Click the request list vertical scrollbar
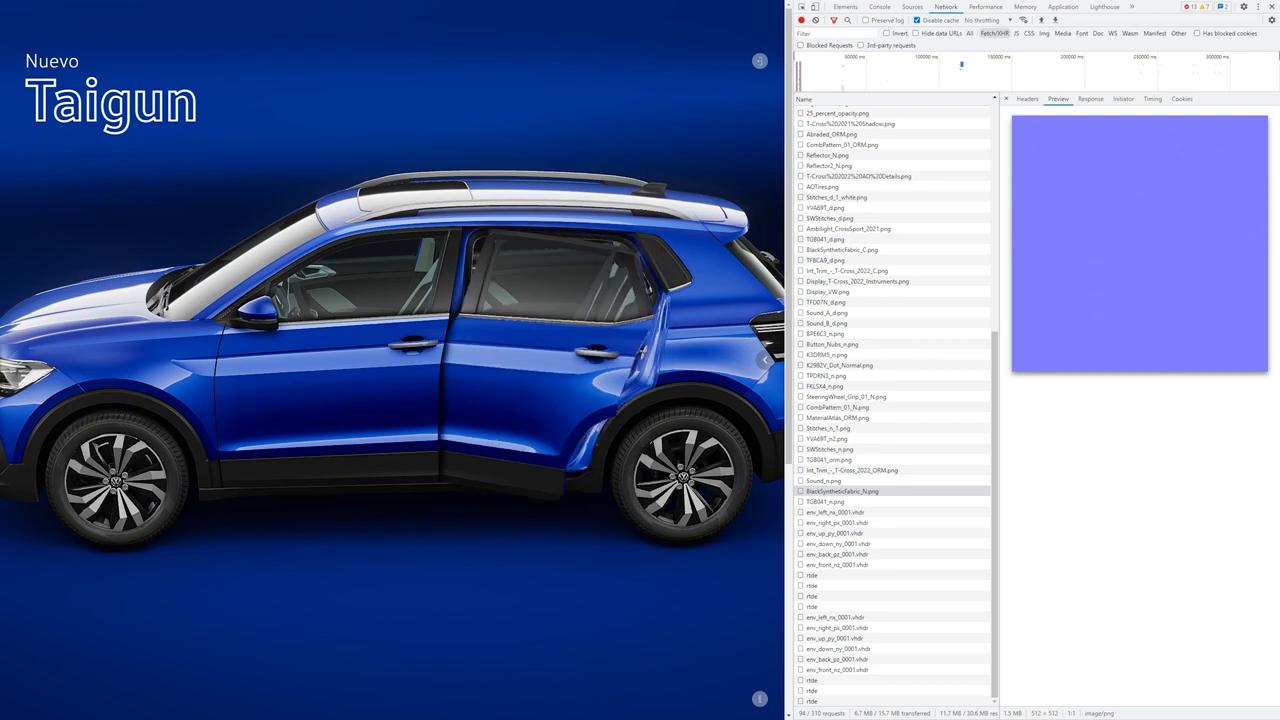 [994, 515]
